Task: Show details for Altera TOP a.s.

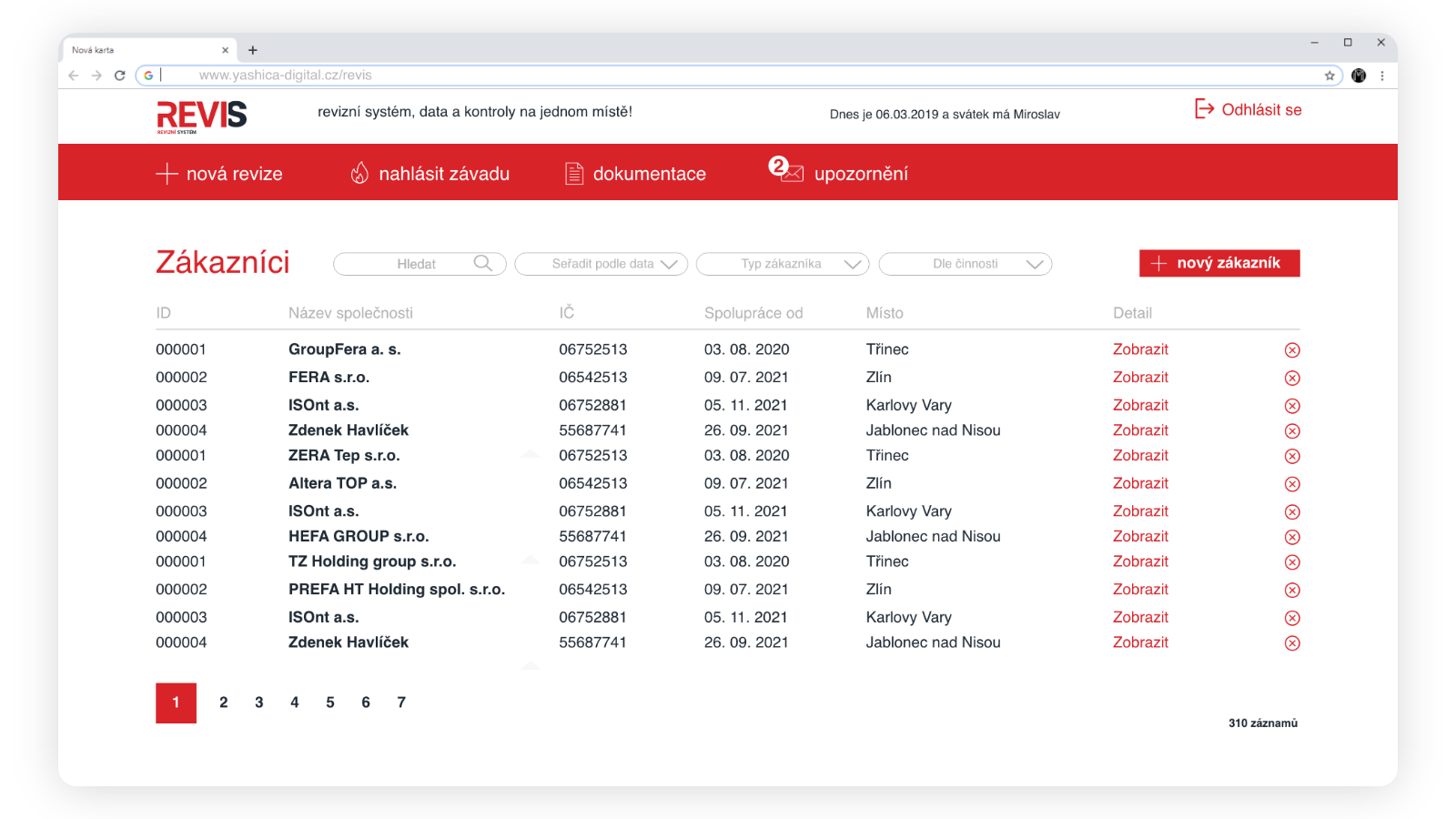Action: click(1140, 483)
